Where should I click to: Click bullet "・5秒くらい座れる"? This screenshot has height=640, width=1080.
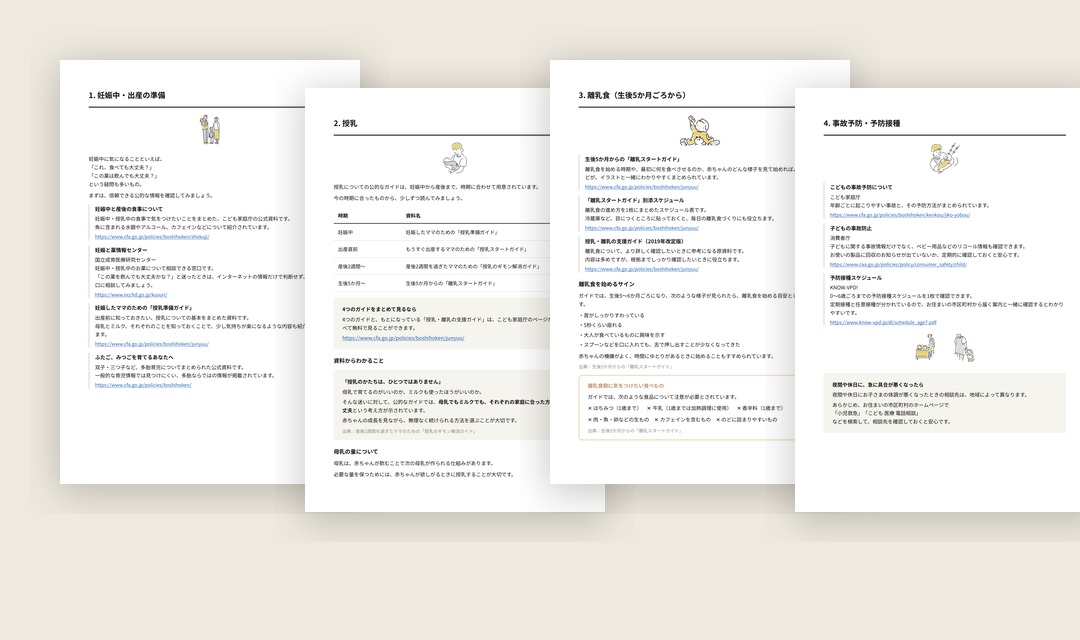(601, 325)
